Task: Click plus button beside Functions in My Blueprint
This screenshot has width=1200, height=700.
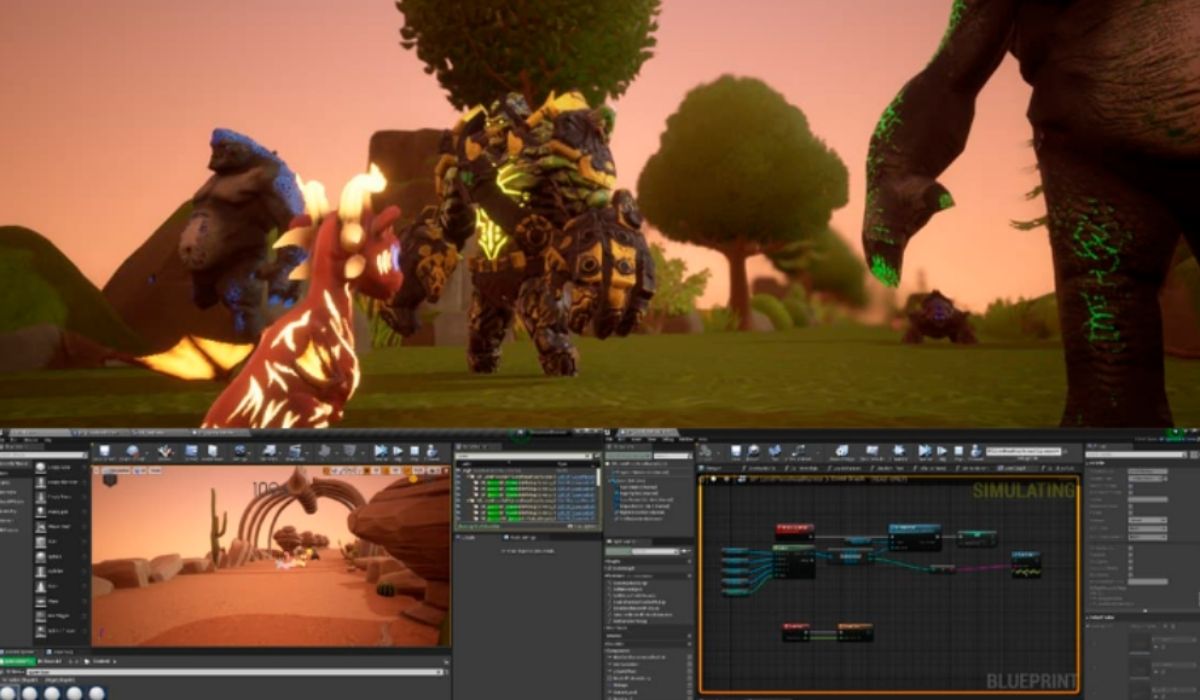Action: point(690,576)
